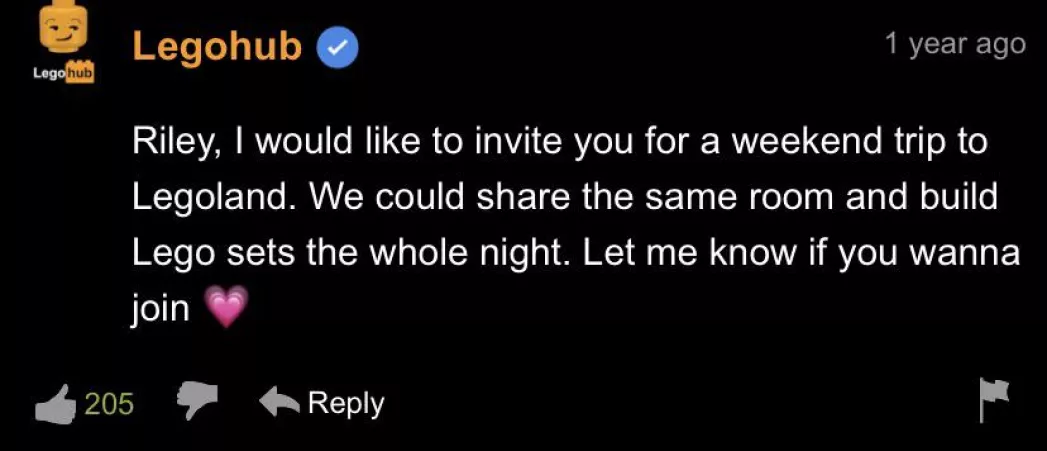
Task: Click the 205 likes count
Action: point(109,403)
